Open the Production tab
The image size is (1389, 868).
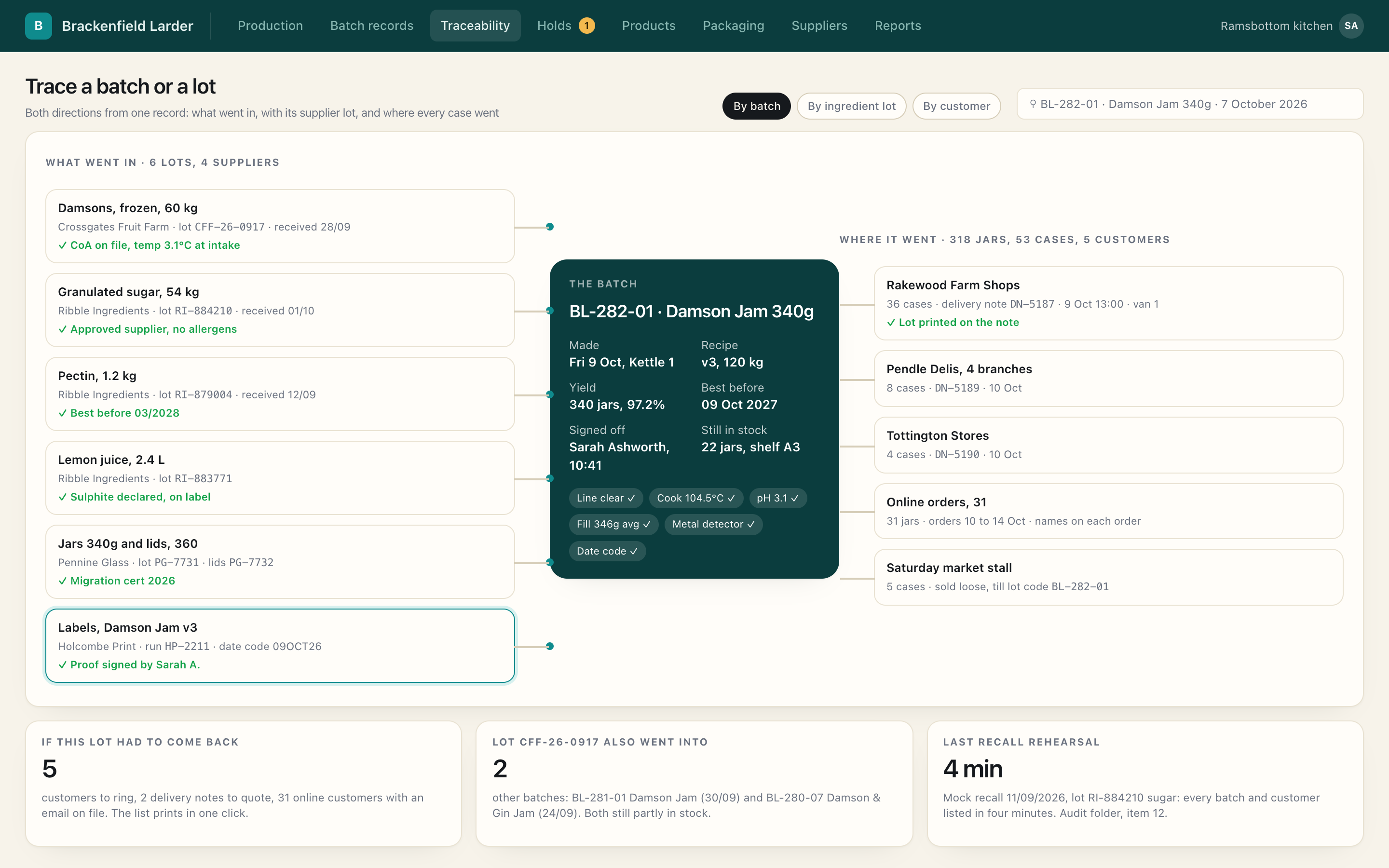tap(271, 26)
